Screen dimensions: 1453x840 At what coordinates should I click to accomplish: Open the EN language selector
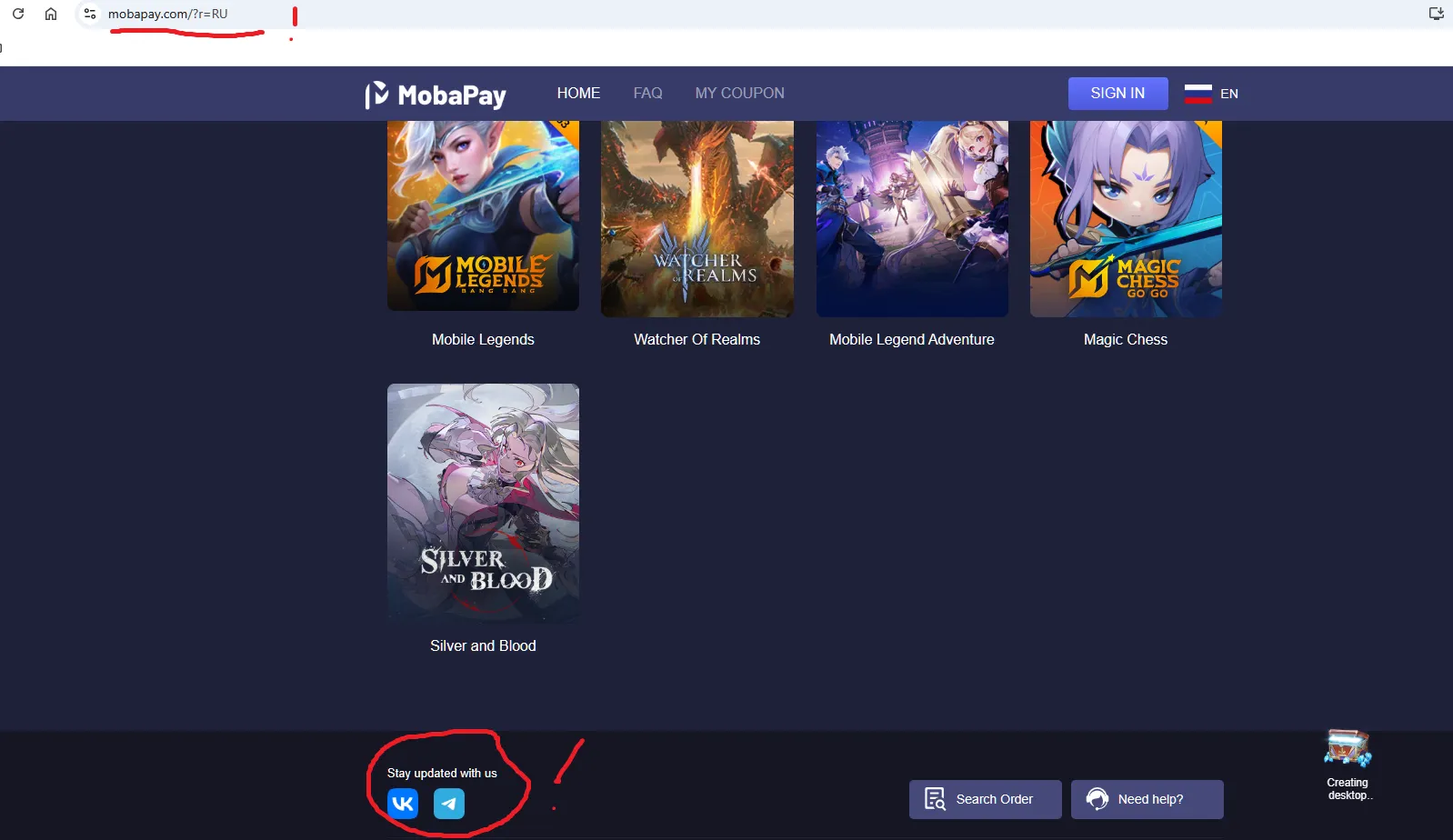click(x=1229, y=94)
